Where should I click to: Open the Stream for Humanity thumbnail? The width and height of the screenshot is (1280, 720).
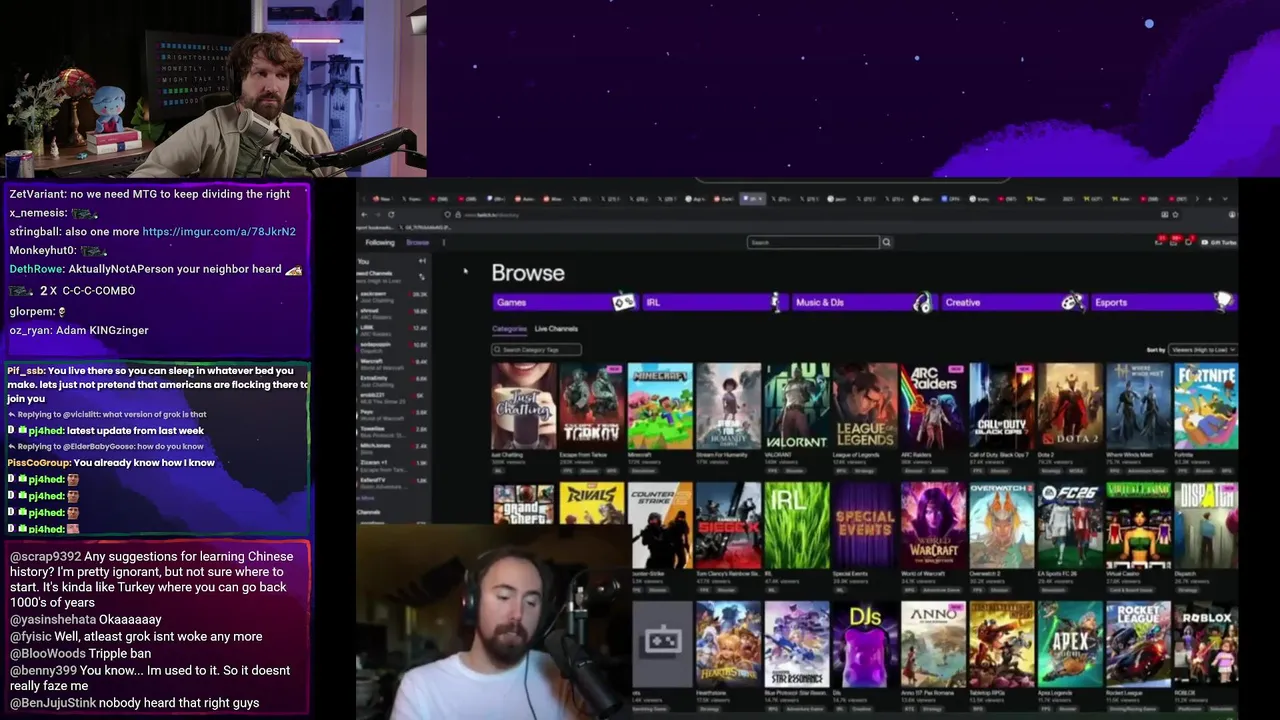pyautogui.click(x=728, y=406)
